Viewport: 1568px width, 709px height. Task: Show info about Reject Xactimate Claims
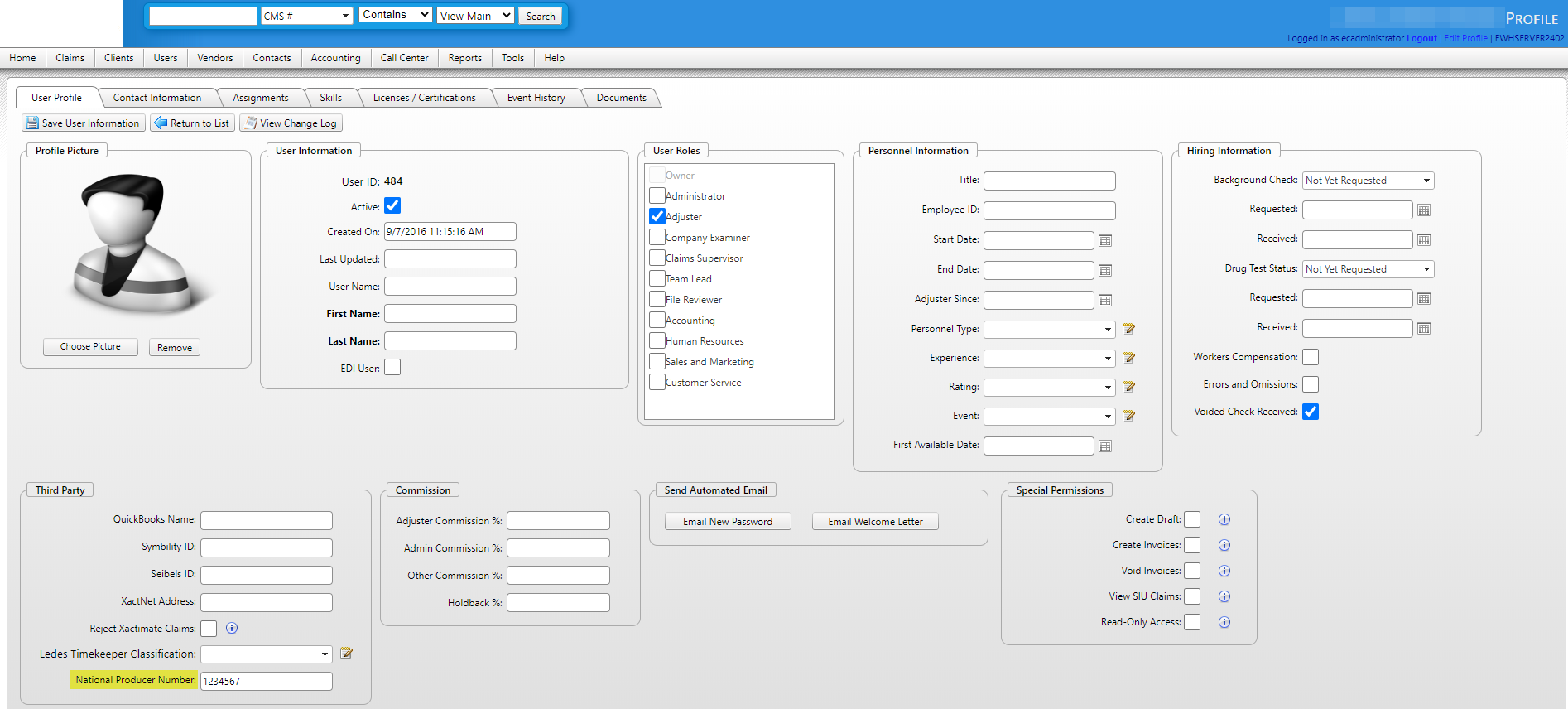232,628
